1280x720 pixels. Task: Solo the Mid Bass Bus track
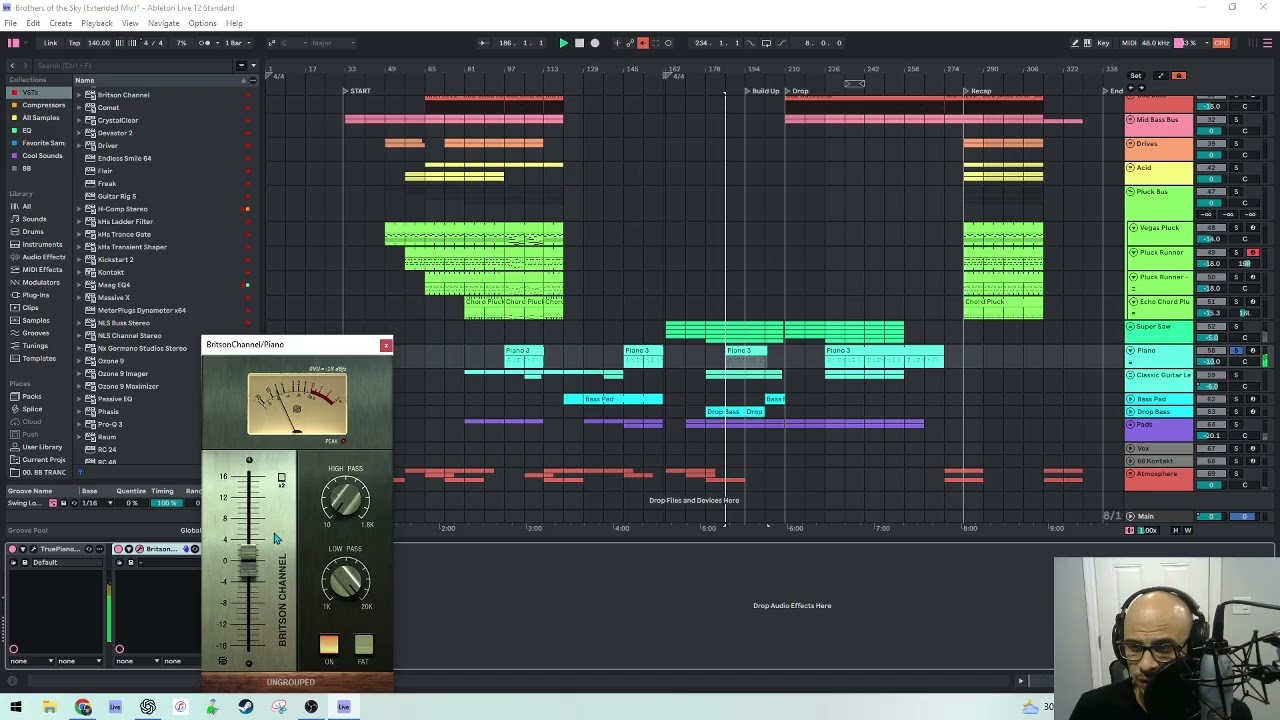(x=1236, y=120)
